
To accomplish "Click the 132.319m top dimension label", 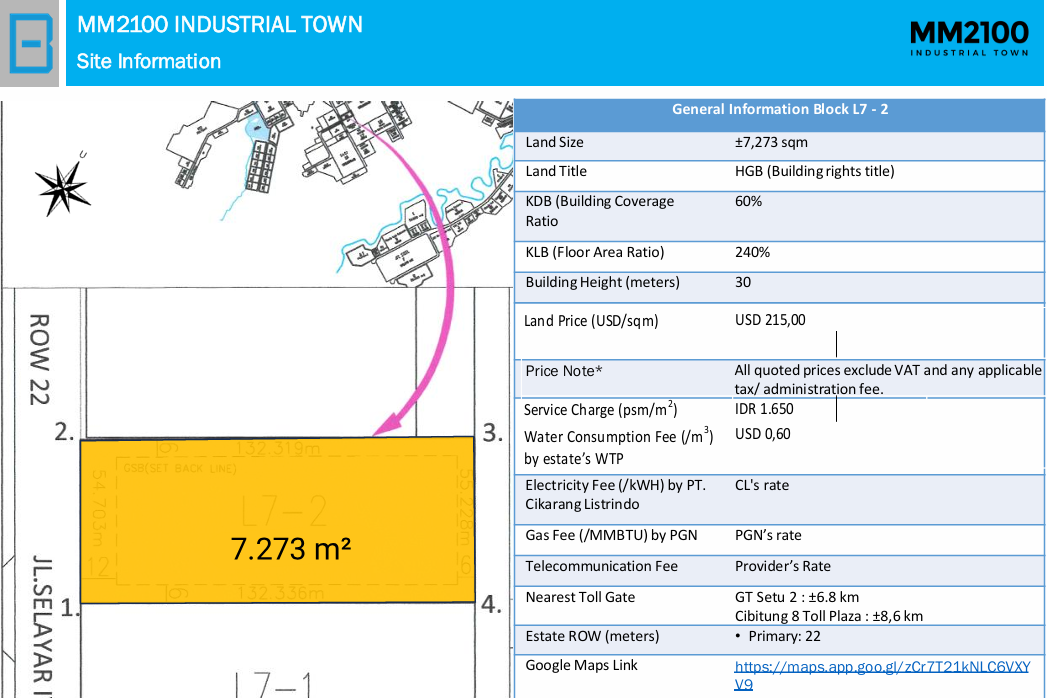I will point(277,448).
